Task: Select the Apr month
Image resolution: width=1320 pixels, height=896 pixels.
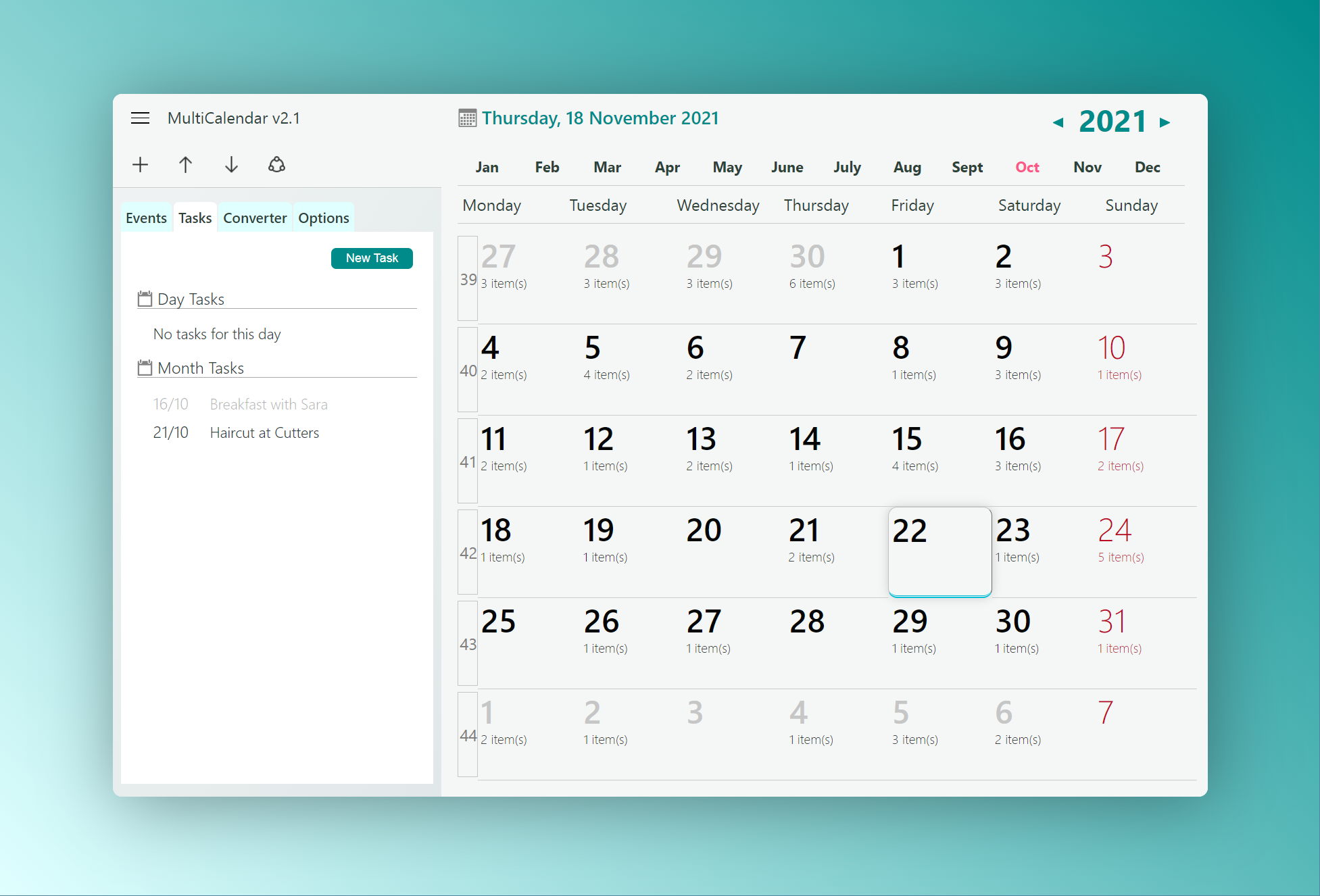Action: click(x=667, y=167)
